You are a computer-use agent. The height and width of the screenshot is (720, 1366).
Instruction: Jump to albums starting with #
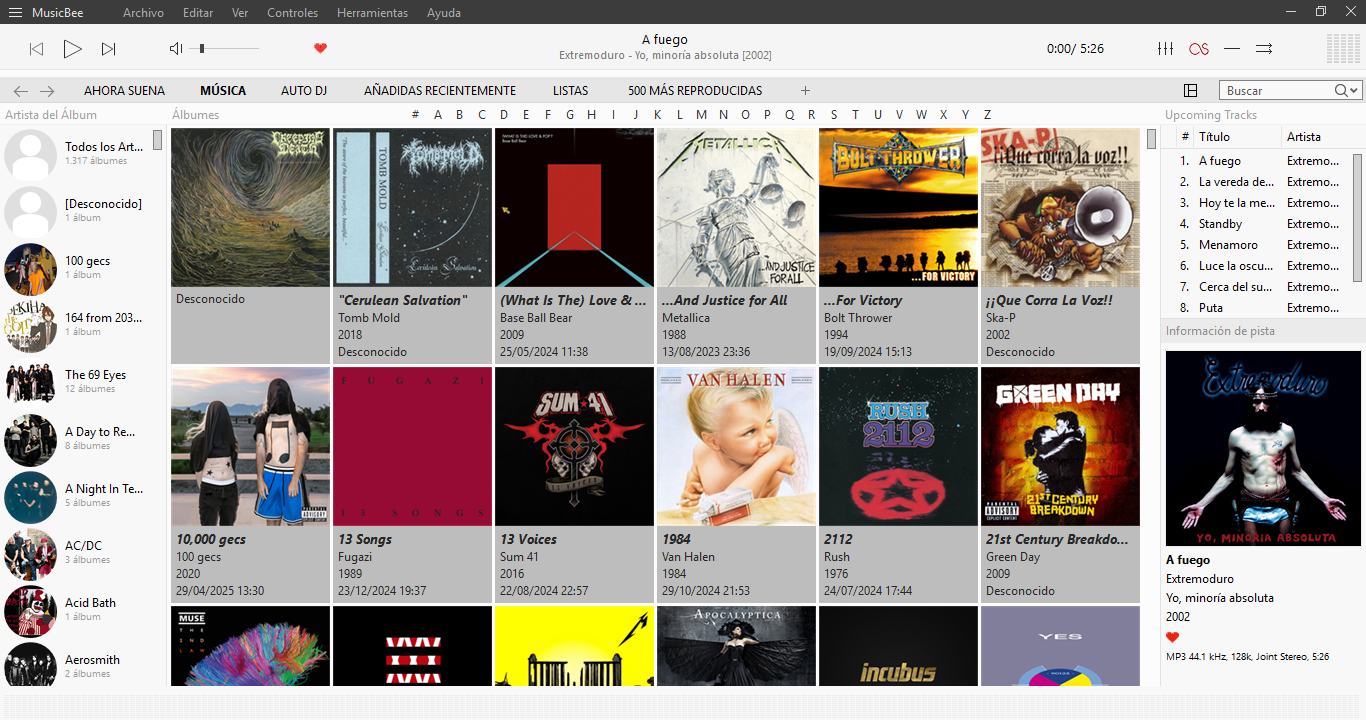pyautogui.click(x=415, y=115)
